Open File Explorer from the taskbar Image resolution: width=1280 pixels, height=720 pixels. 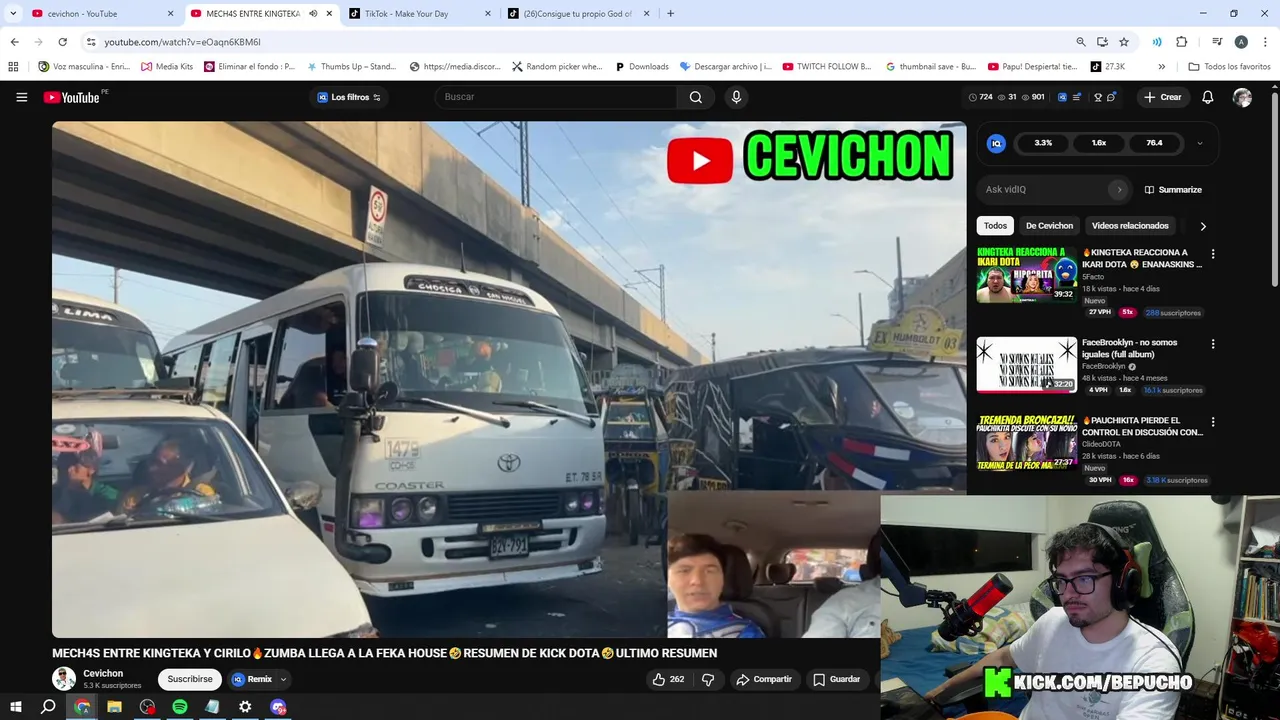[114, 707]
